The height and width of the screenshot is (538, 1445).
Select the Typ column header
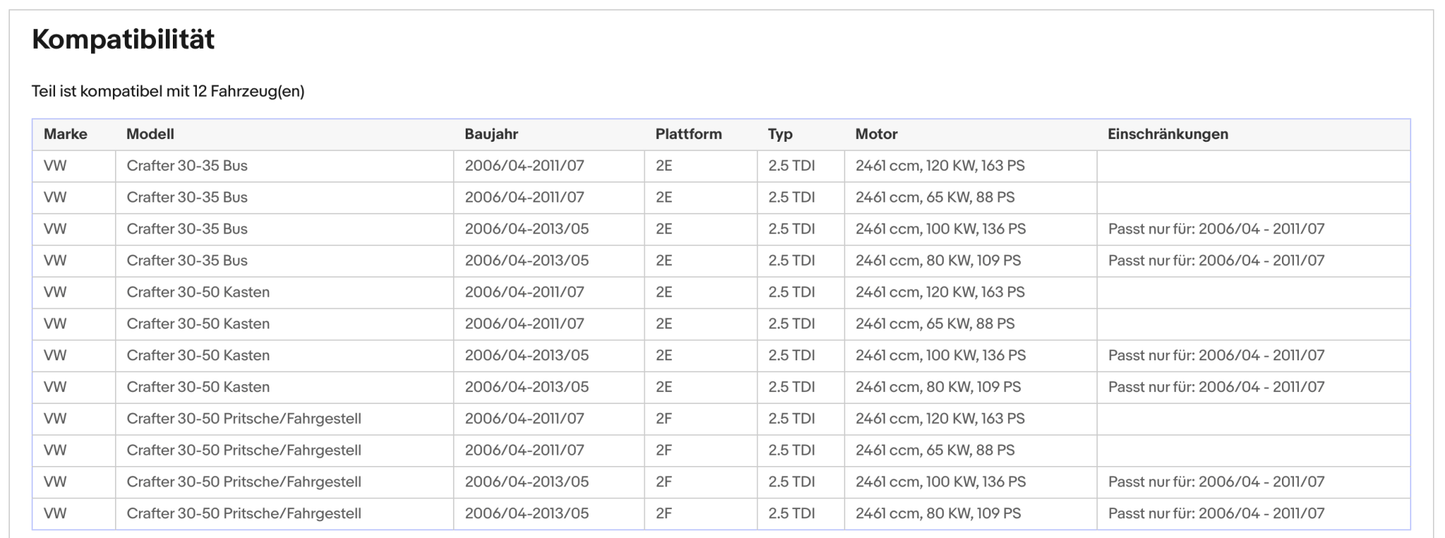(x=780, y=134)
